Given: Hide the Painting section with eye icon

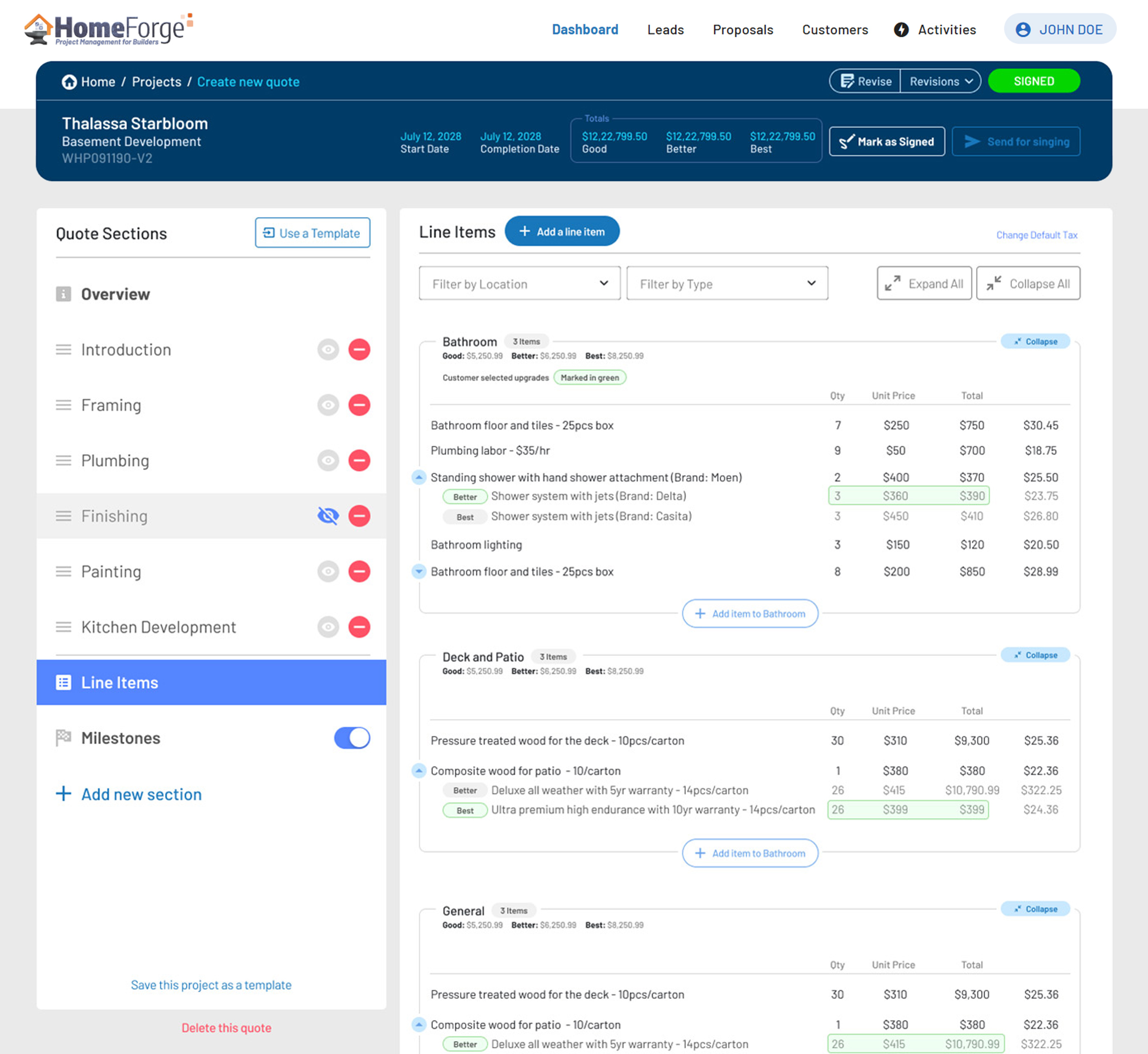Looking at the screenshot, I should click(328, 571).
